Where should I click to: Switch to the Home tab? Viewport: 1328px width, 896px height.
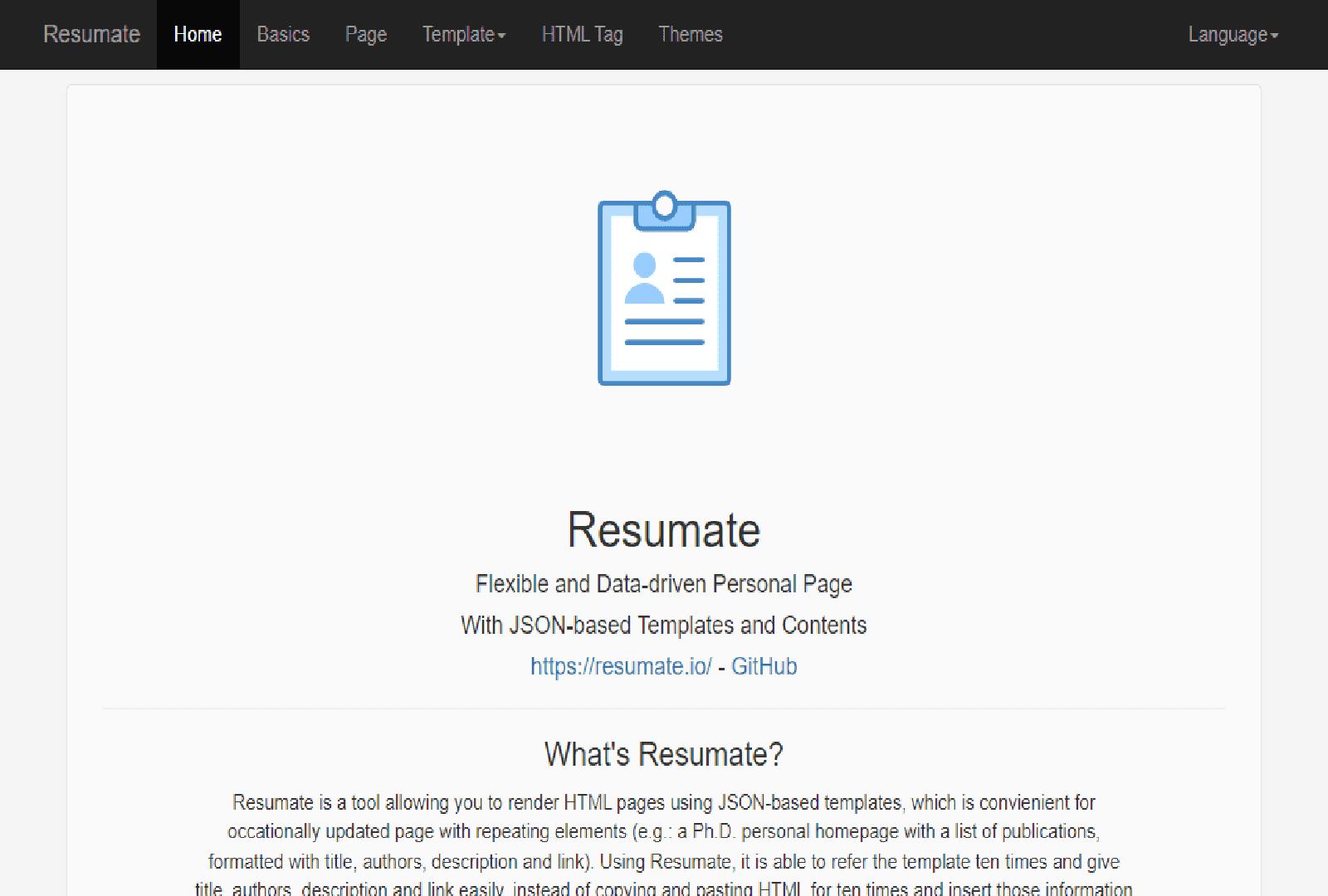click(x=198, y=34)
